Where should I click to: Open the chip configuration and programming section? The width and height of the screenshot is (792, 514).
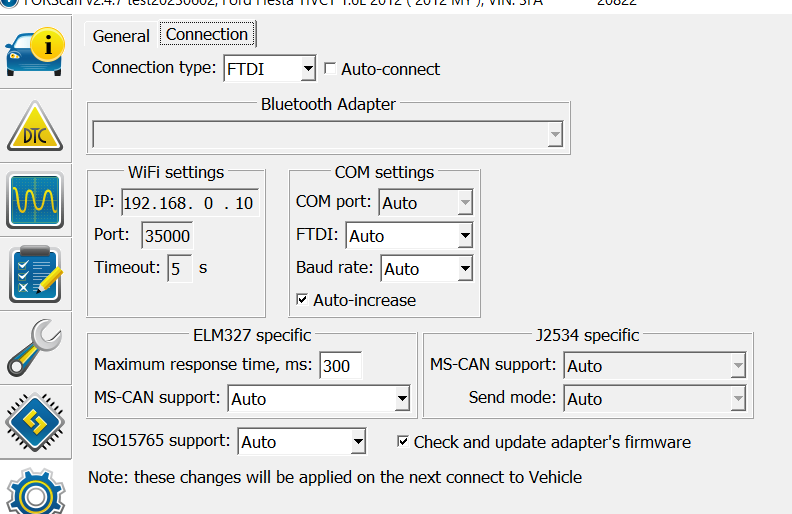pyautogui.click(x=35, y=422)
